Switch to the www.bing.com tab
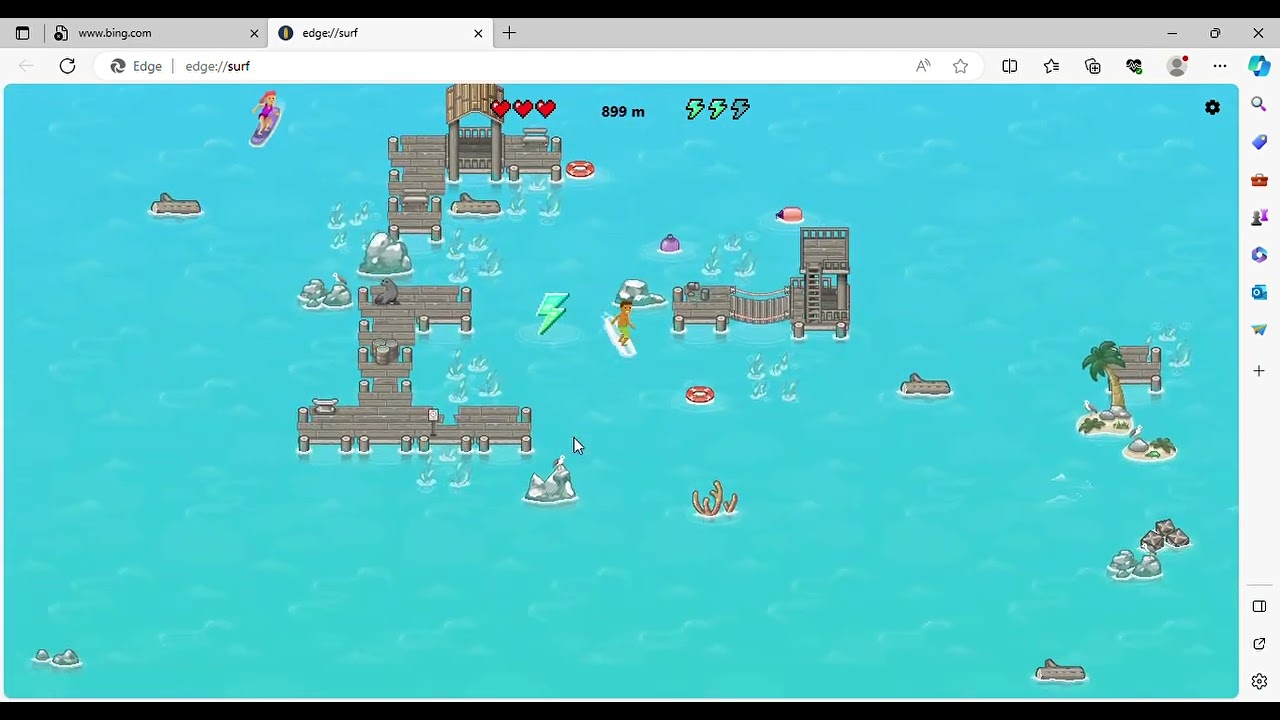This screenshot has width=1280, height=720. [x=157, y=33]
